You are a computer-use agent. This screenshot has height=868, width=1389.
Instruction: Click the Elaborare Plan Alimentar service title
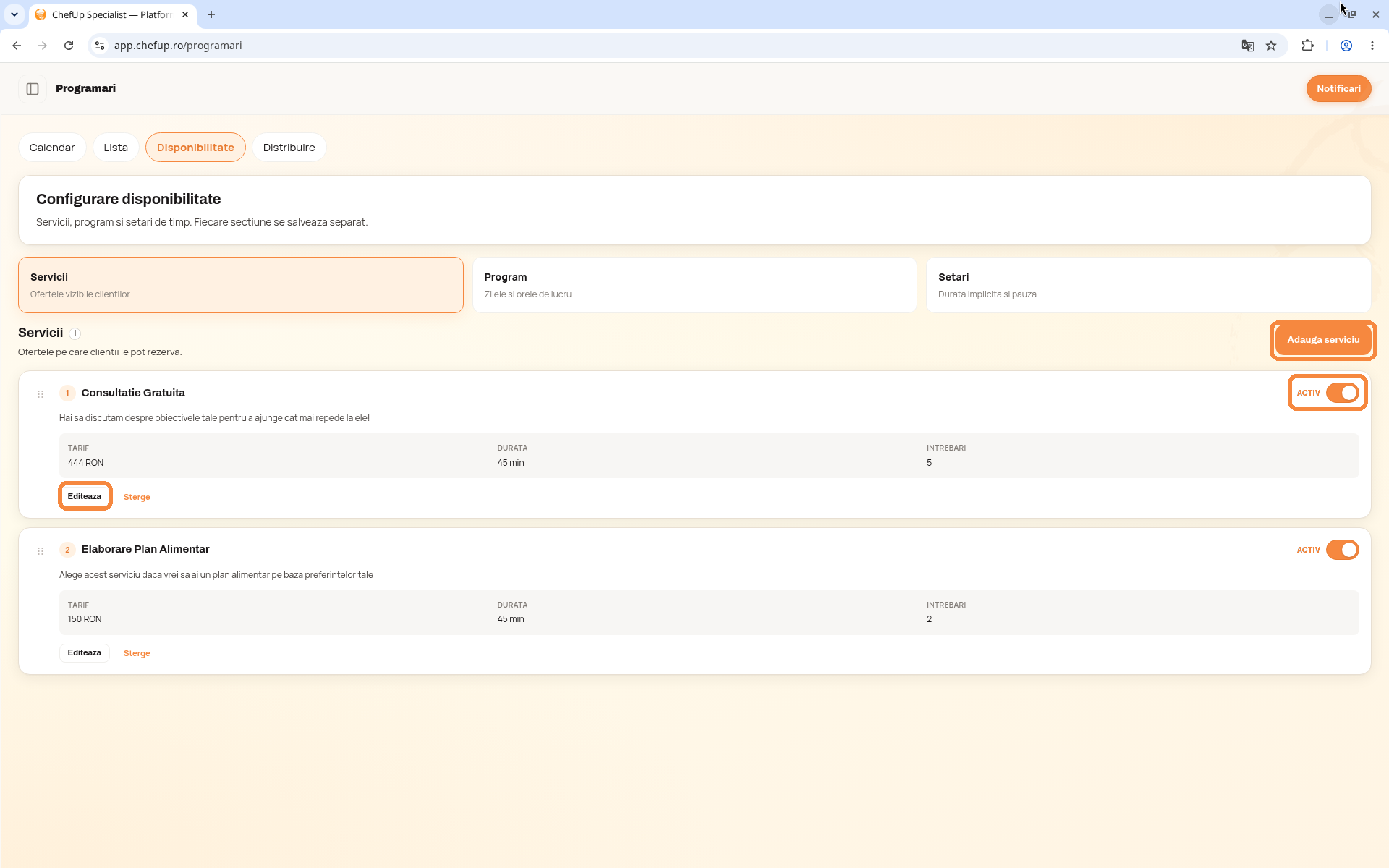(145, 549)
